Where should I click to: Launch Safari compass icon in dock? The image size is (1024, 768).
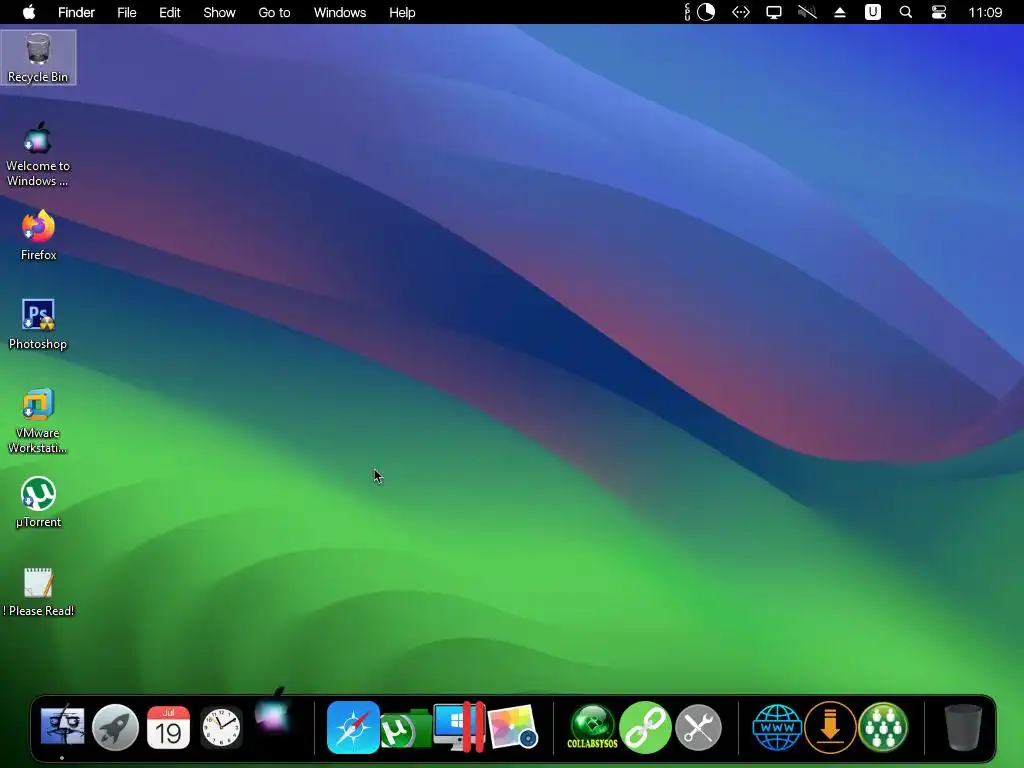(353, 727)
